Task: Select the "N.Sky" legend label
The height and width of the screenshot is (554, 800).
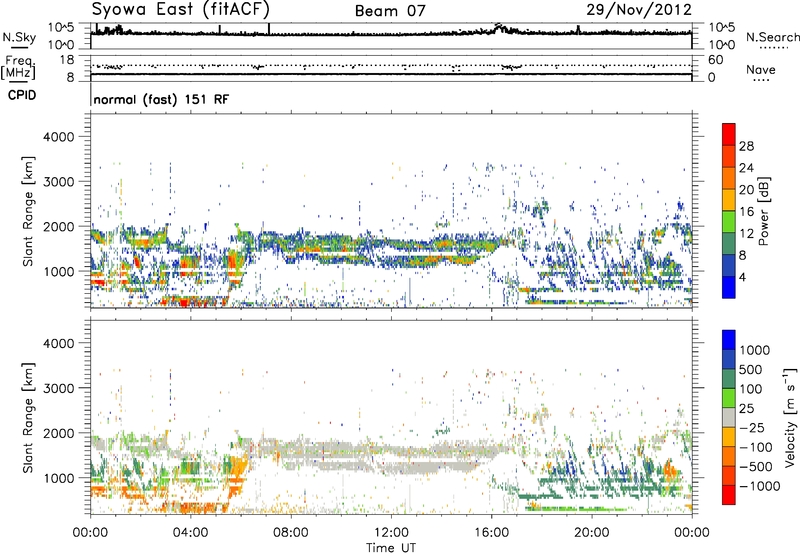Action: pos(19,37)
